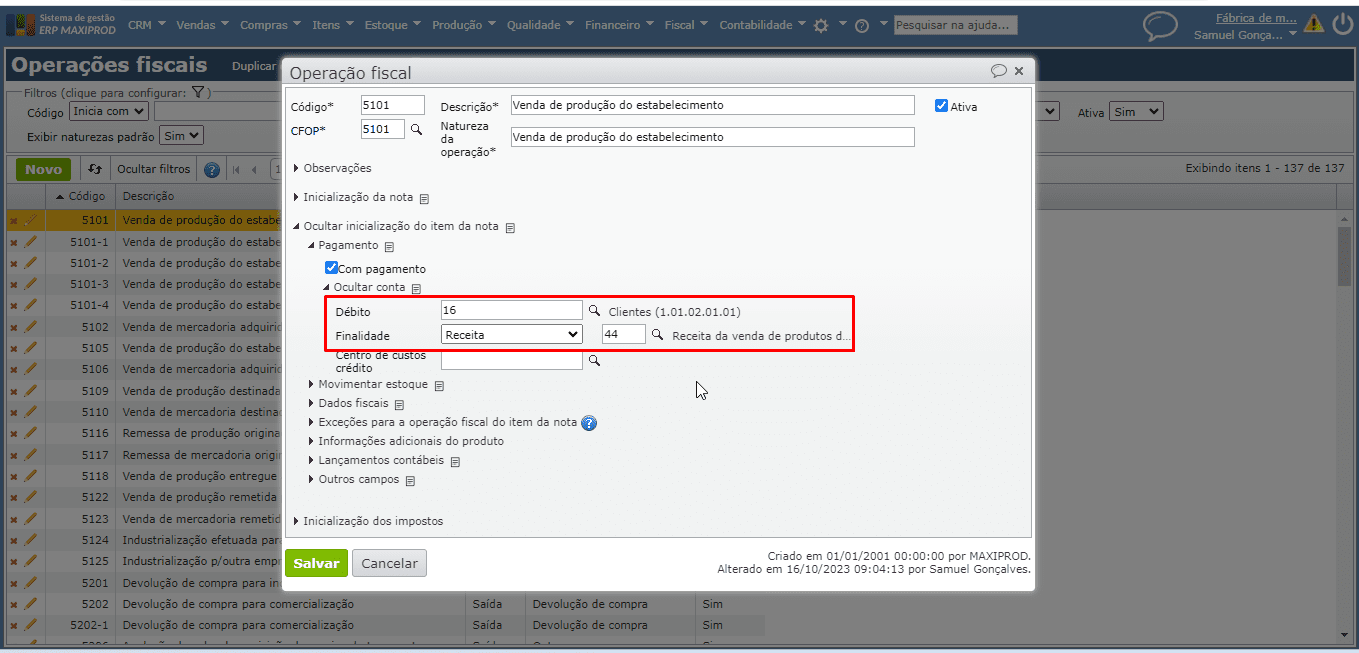This screenshot has width=1359, height=653.
Task: Click Ocultar filtros button
Action: click(153, 169)
